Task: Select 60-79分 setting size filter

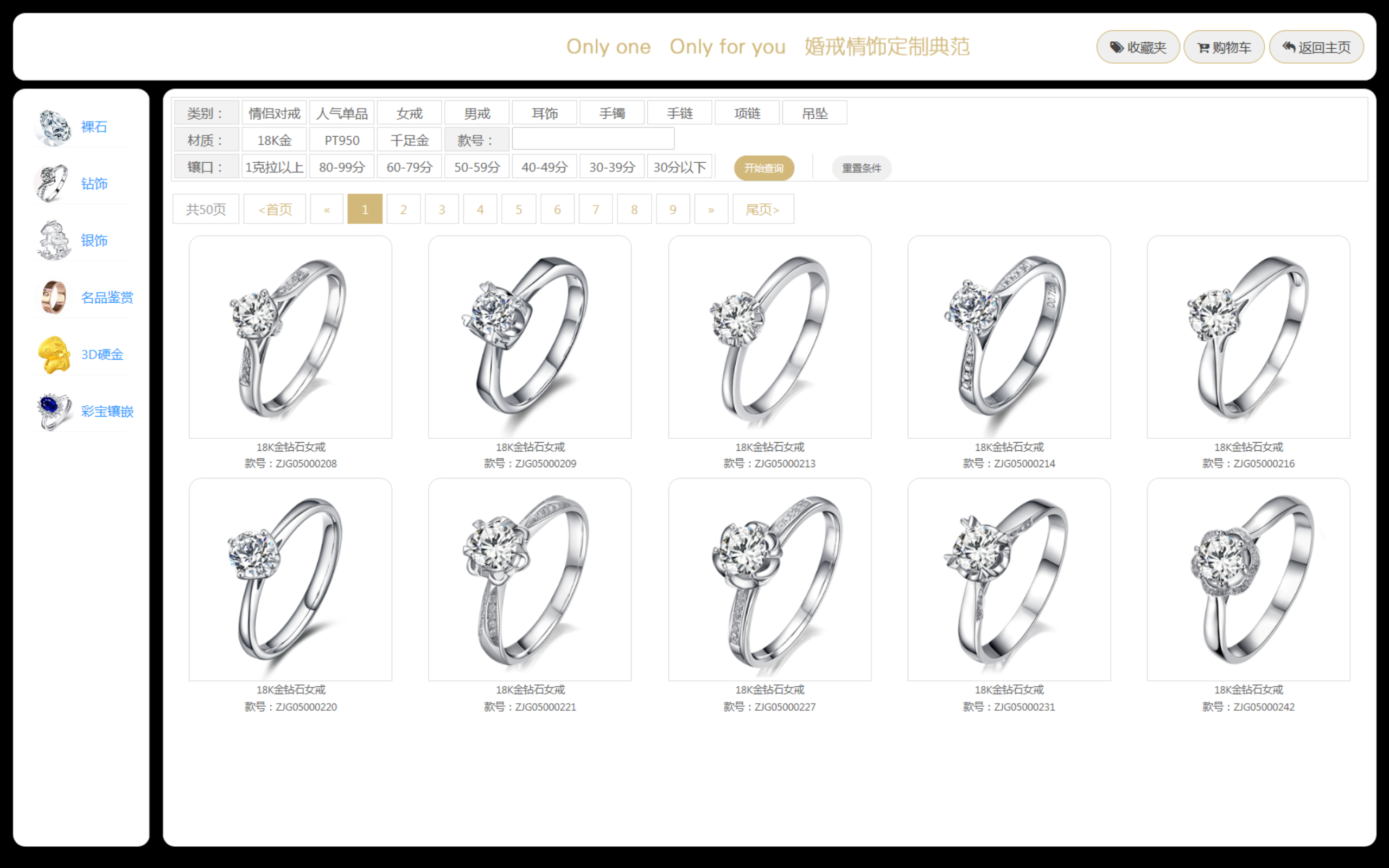Action: pyautogui.click(x=409, y=167)
